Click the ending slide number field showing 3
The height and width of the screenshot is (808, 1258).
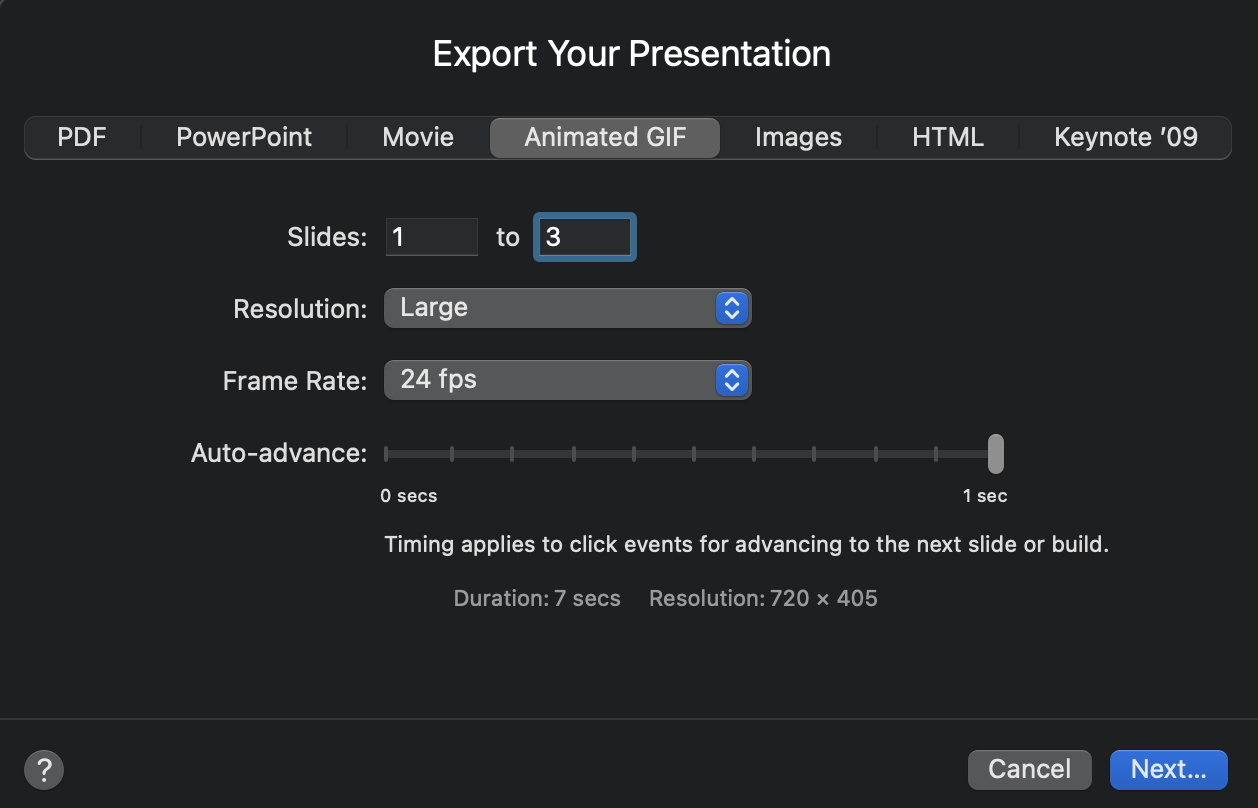pyautogui.click(x=584, y=237)
